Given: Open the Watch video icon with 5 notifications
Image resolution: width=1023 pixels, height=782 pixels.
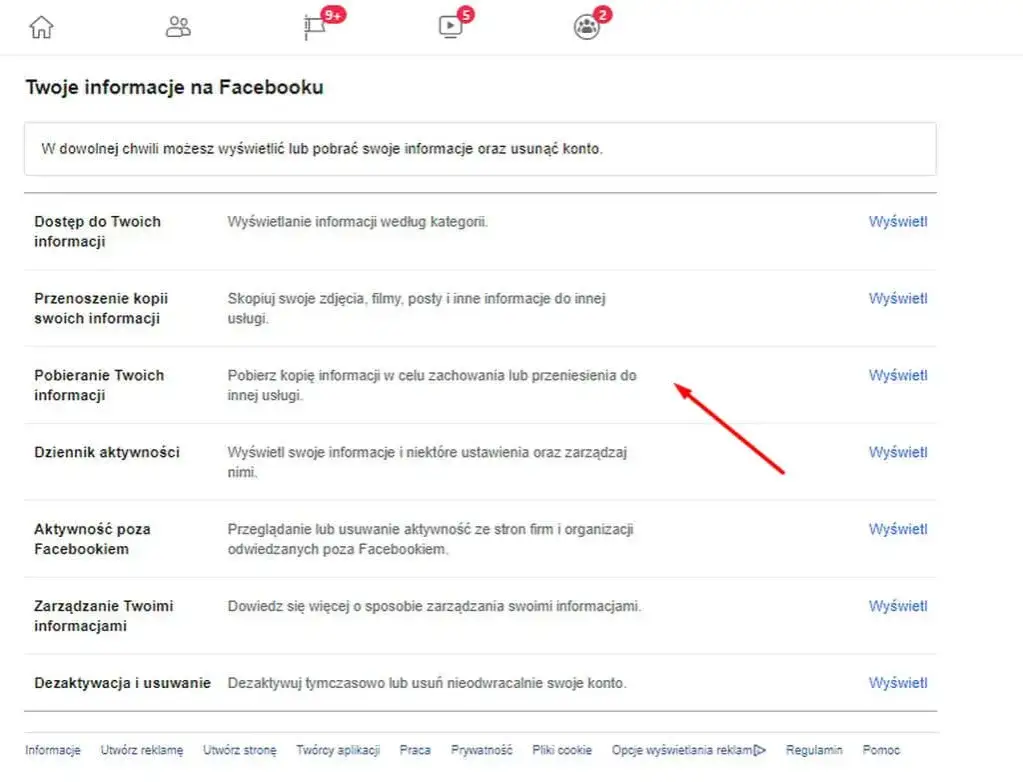Looking at the screenshot, I should coord(450,26).
